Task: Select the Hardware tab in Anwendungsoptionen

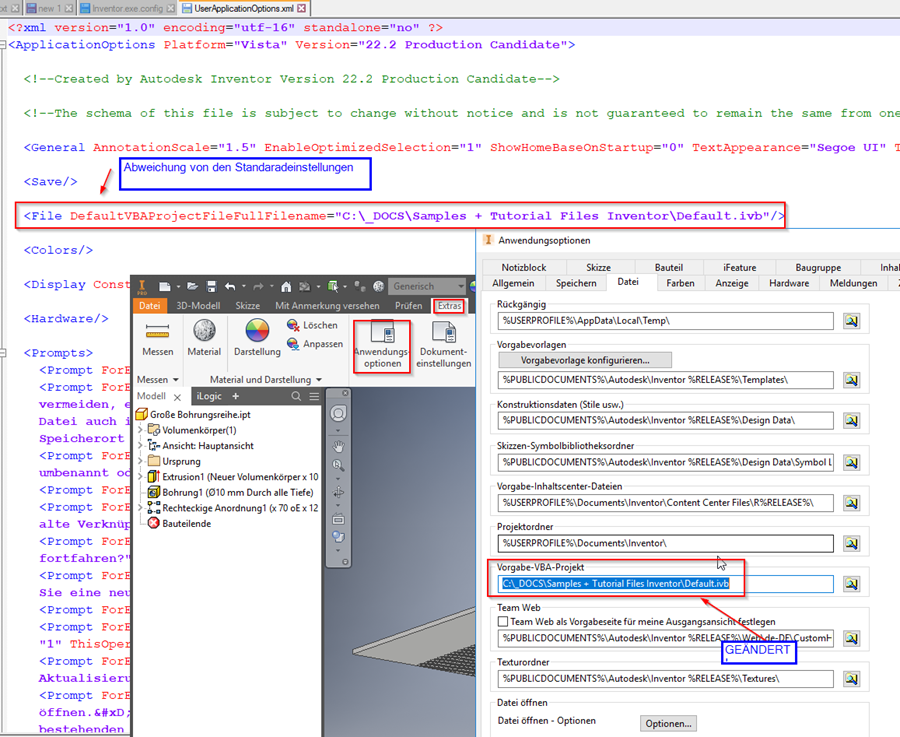Action: tap(789, 283)
